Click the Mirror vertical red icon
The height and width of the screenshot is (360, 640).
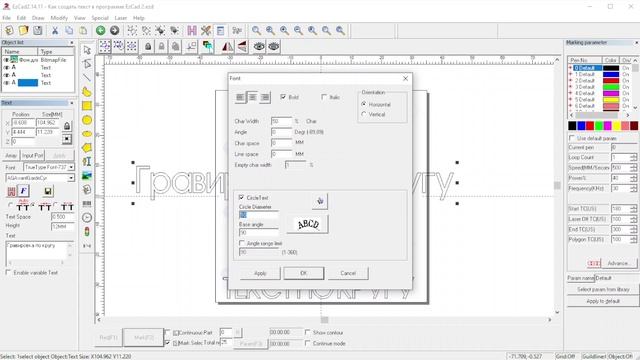coord(242,47)
